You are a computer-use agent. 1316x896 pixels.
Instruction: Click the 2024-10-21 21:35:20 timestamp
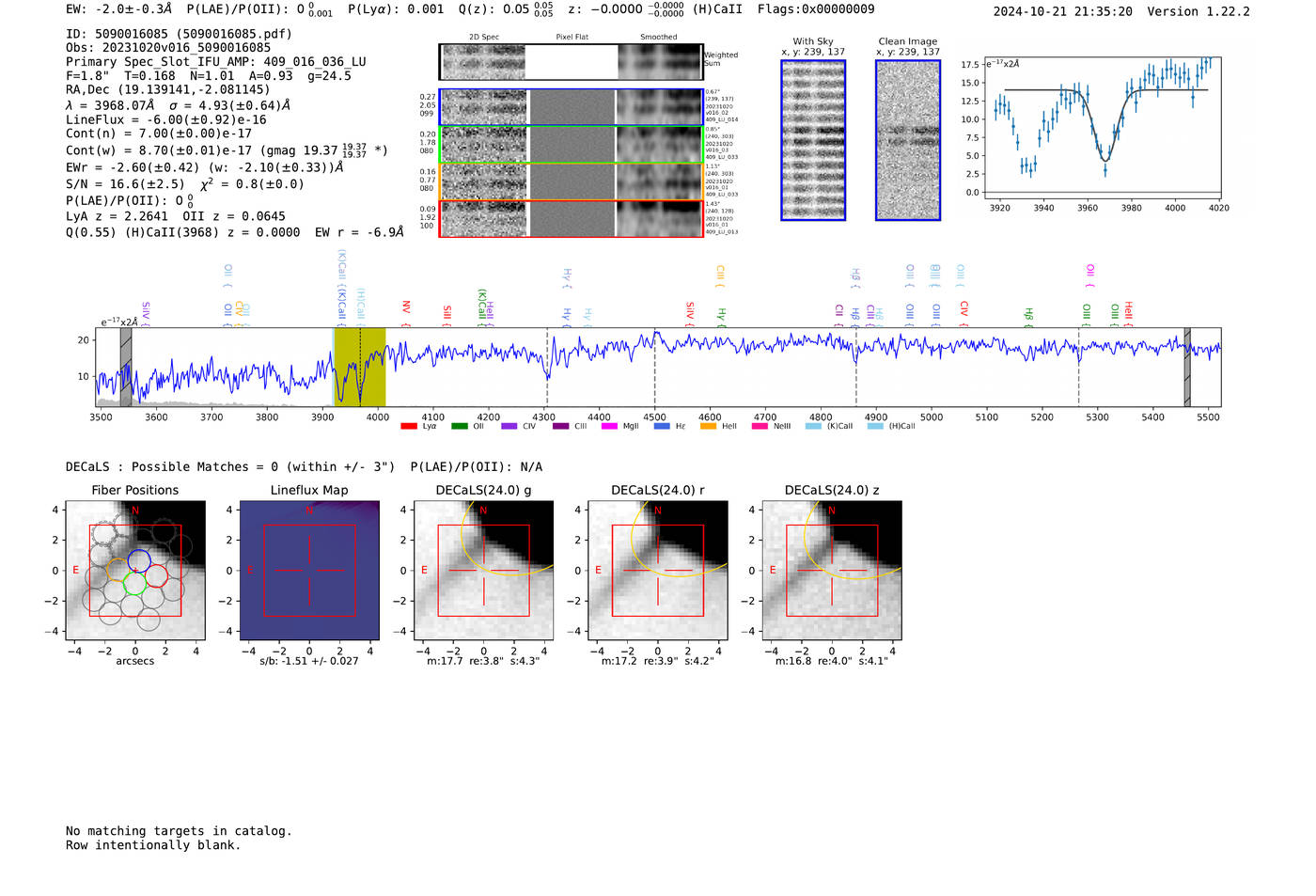pos(1062,11)
